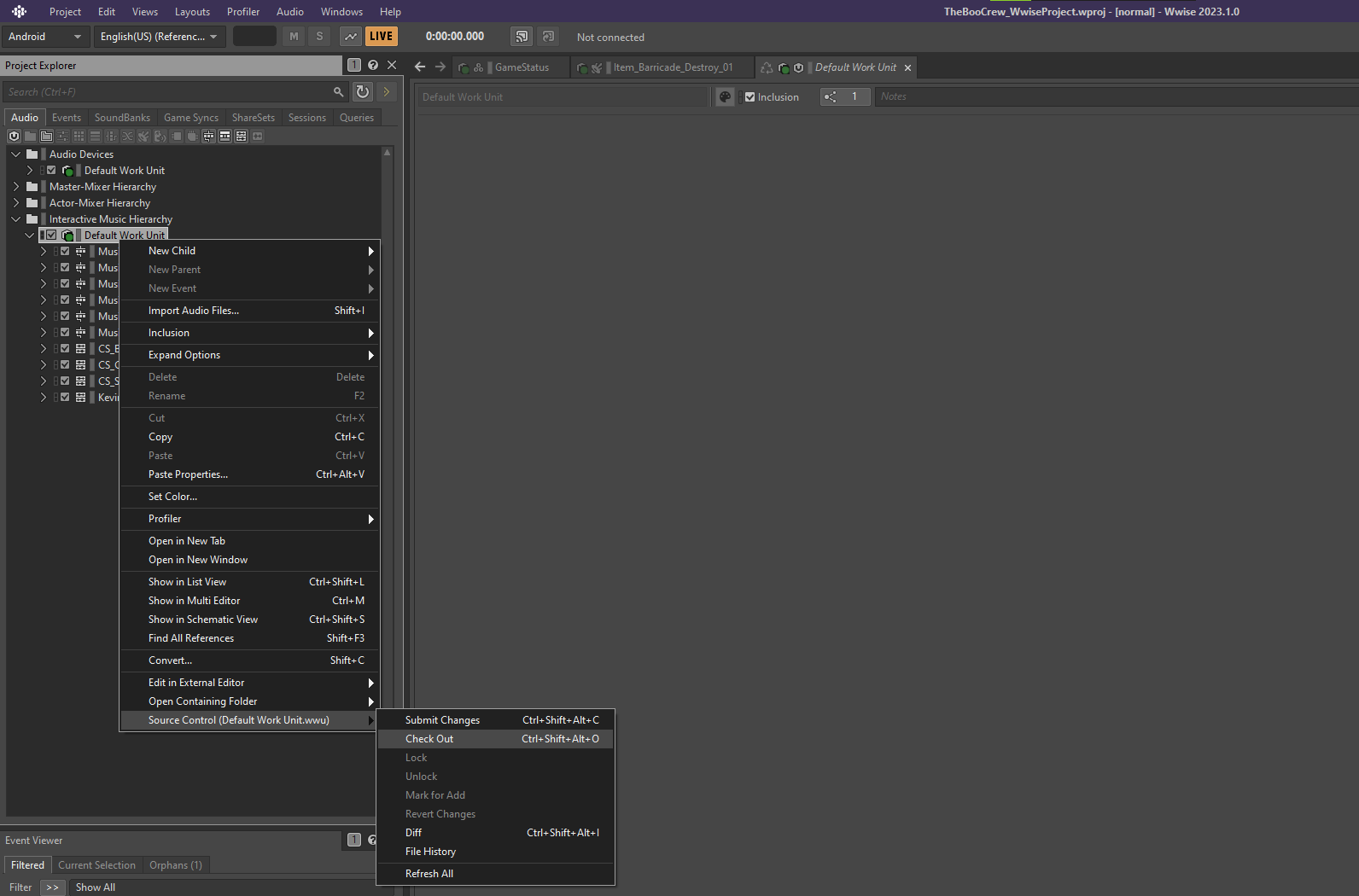Toggle inclusion checkbox of Interactive Music Default Work Unit
Screen dimensions: 1359x896
[x=51, y=236]
